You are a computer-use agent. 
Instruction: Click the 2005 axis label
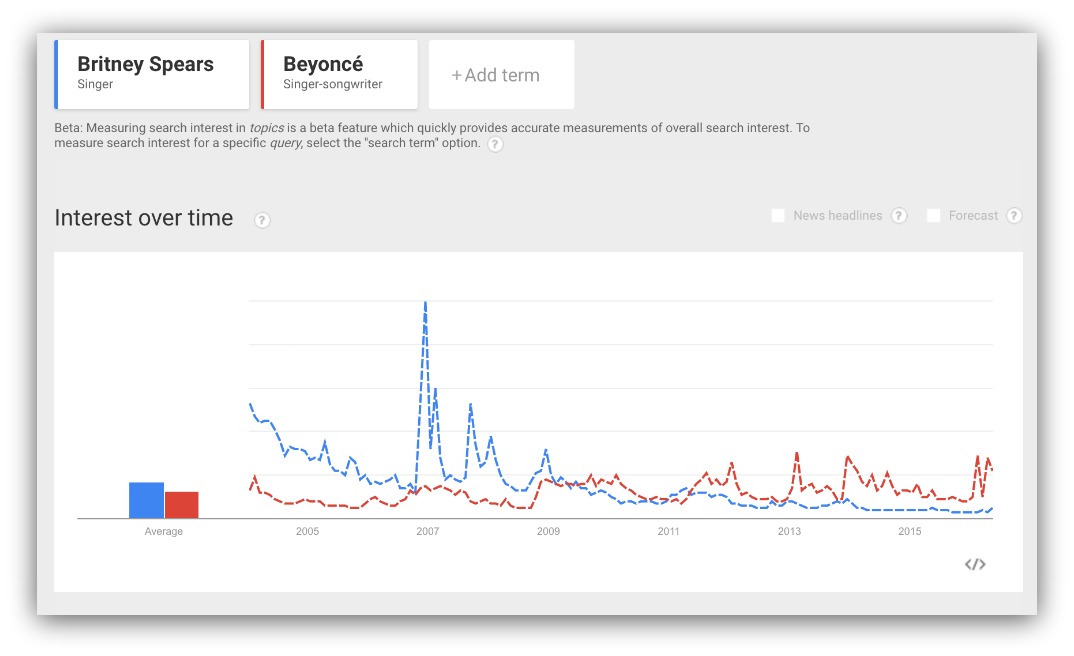pyautogui.click(x=308, y=531)
